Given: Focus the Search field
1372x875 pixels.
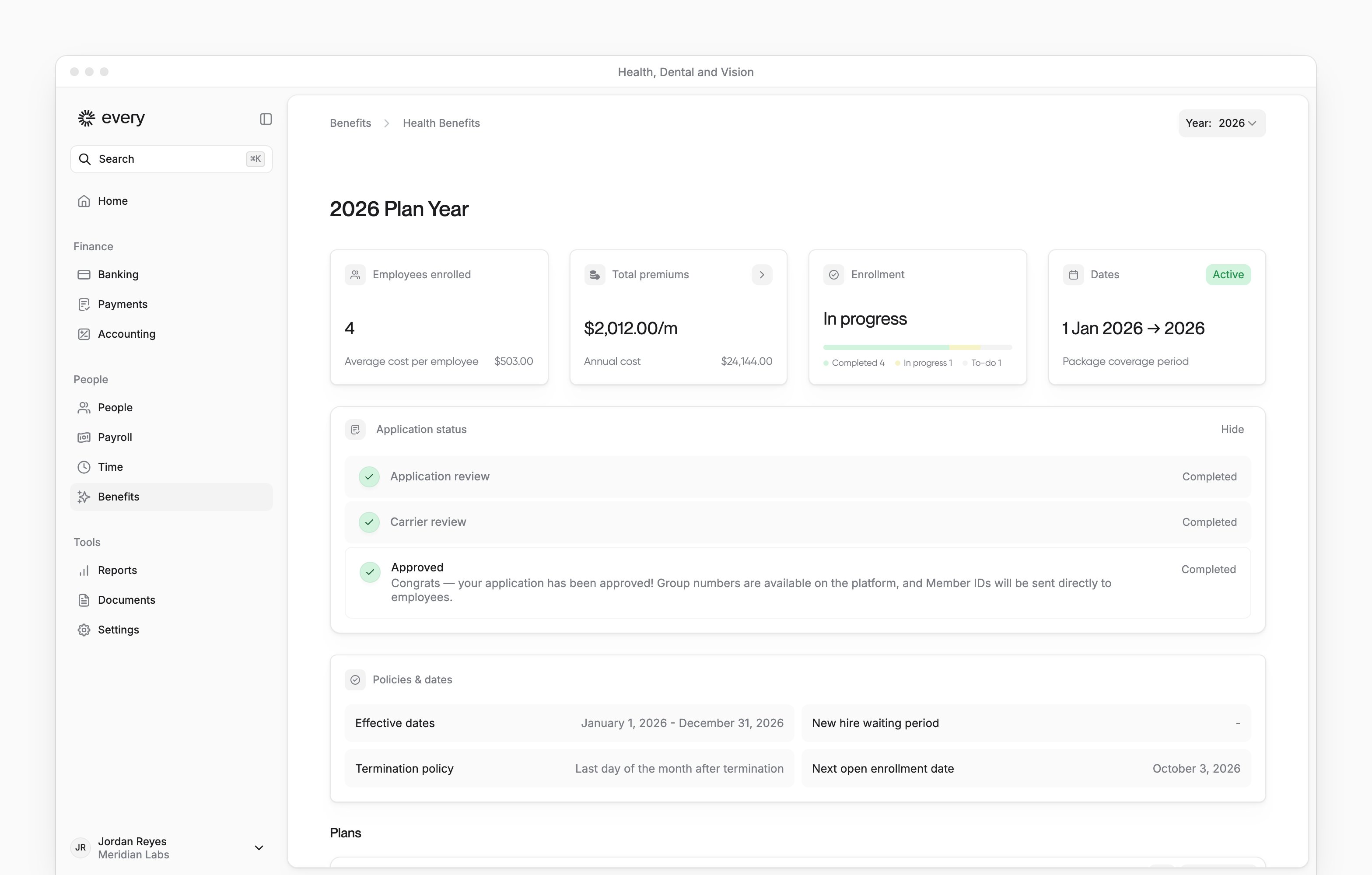Looking at the screenshot, I should click(x=171, y=159).
